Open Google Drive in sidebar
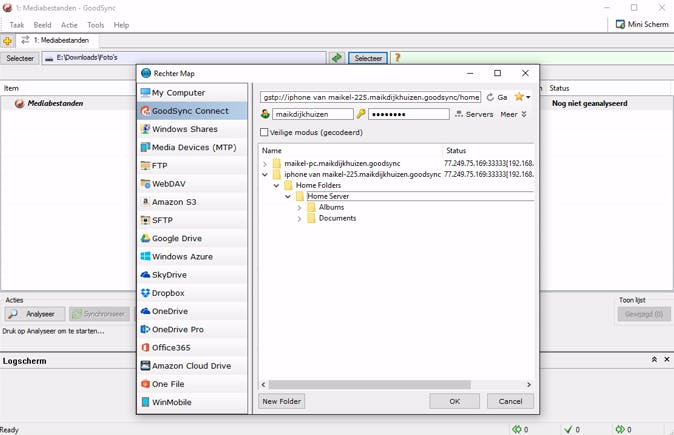Image resolution: width=674 pixels, height=435 pixels. coord(193,238)
